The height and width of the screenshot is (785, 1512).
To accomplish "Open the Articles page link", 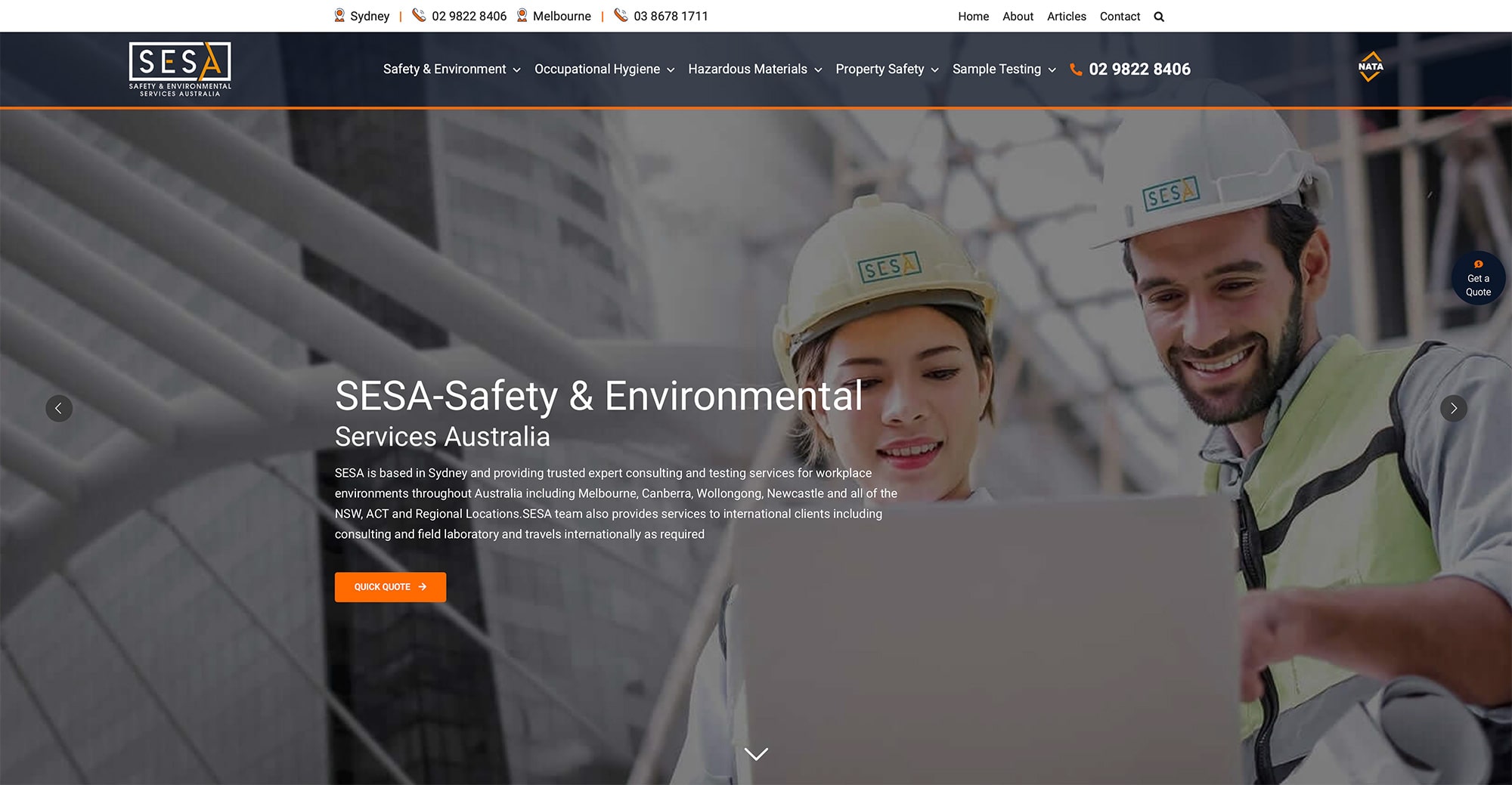I will click(x=1066, y=16).
